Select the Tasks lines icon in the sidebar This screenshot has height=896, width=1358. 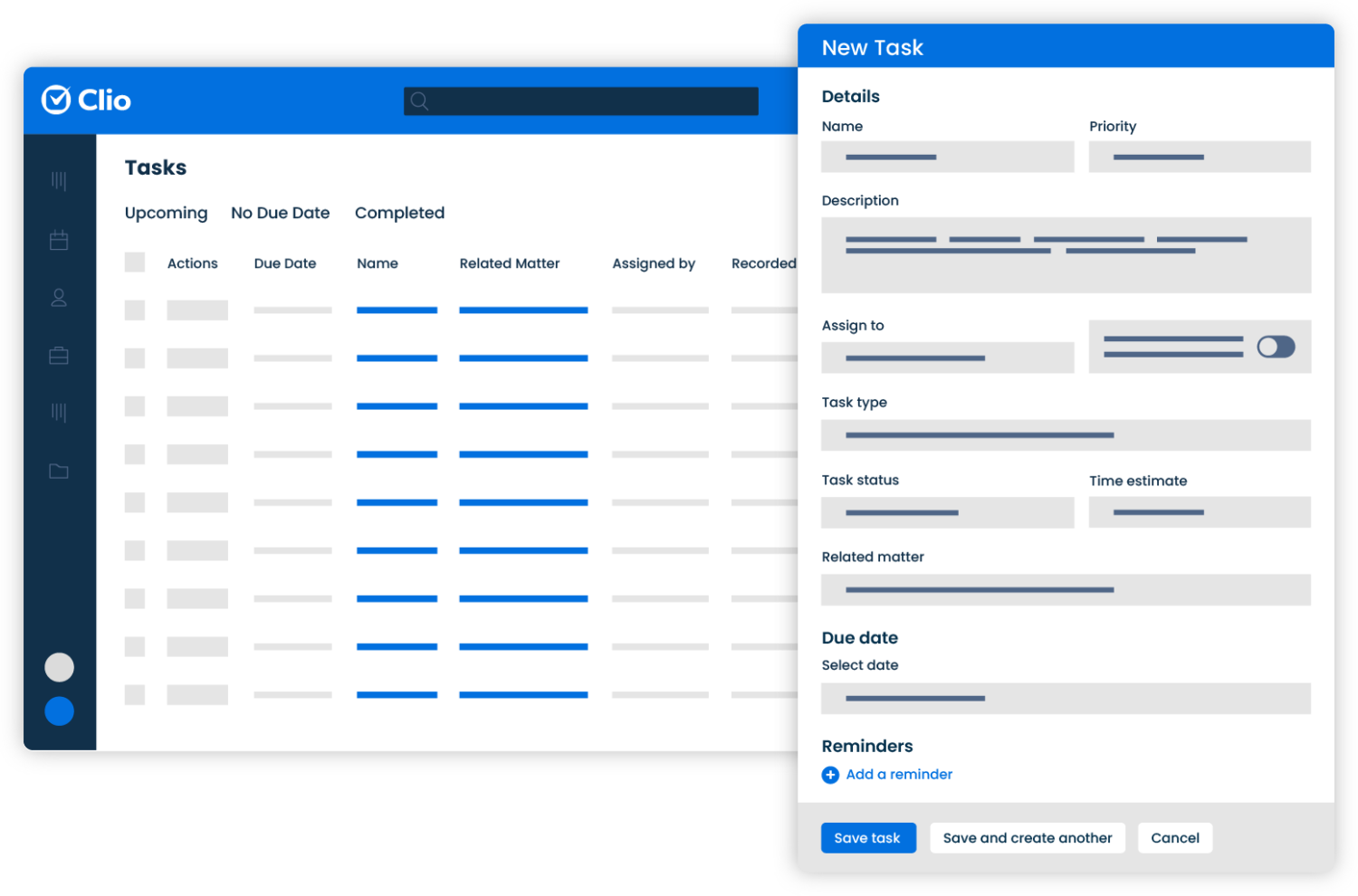coord(59,413)
